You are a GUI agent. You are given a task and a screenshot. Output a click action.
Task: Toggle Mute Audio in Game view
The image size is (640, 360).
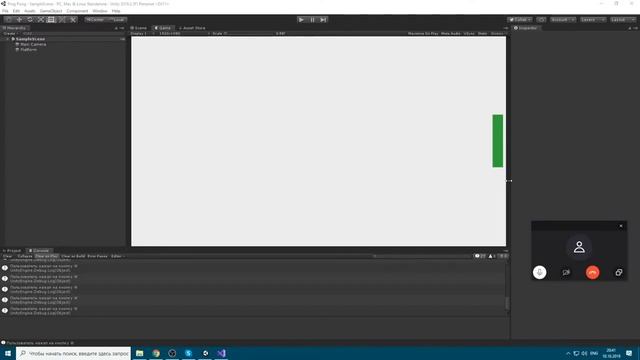451,33
